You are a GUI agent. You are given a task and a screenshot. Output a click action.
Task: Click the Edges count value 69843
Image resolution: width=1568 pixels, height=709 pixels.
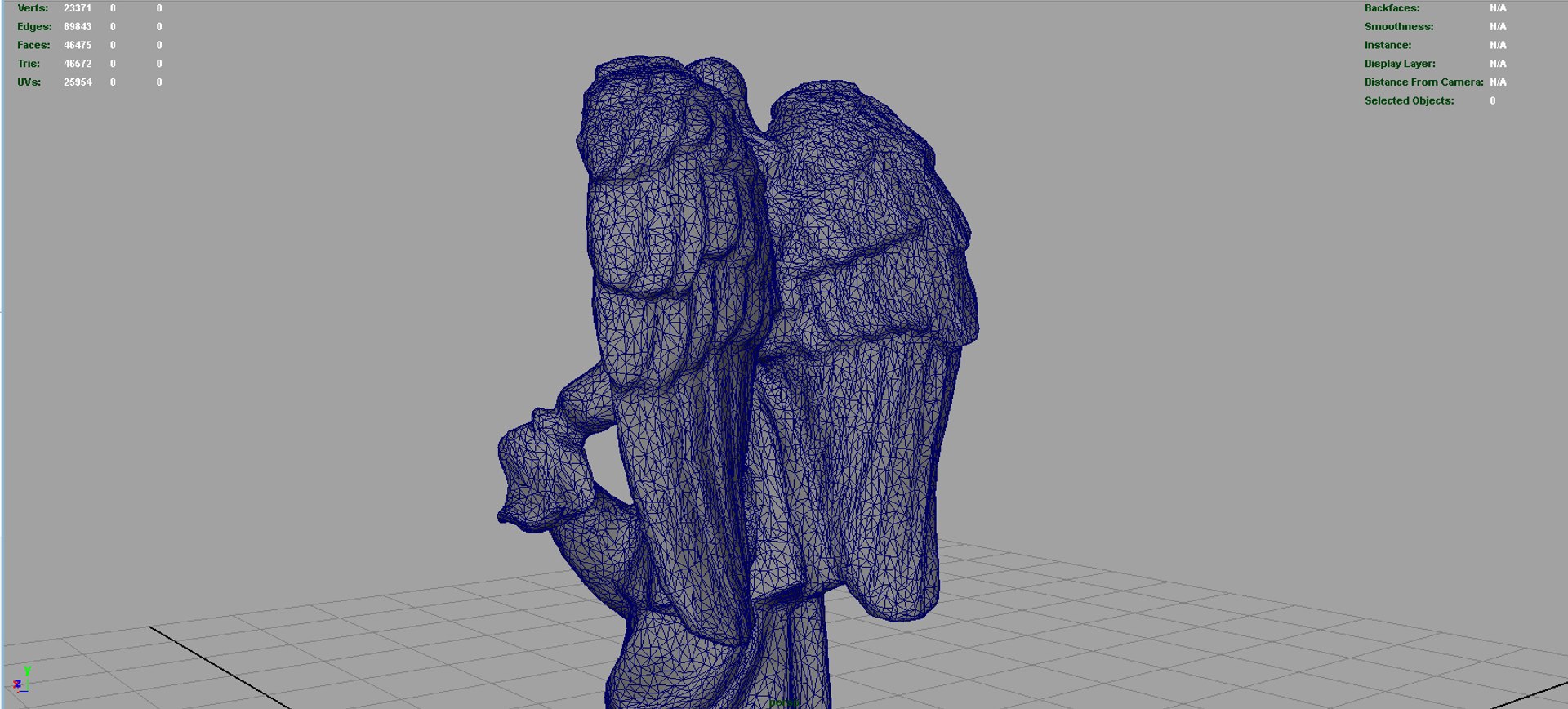click(x=78, y=27)
